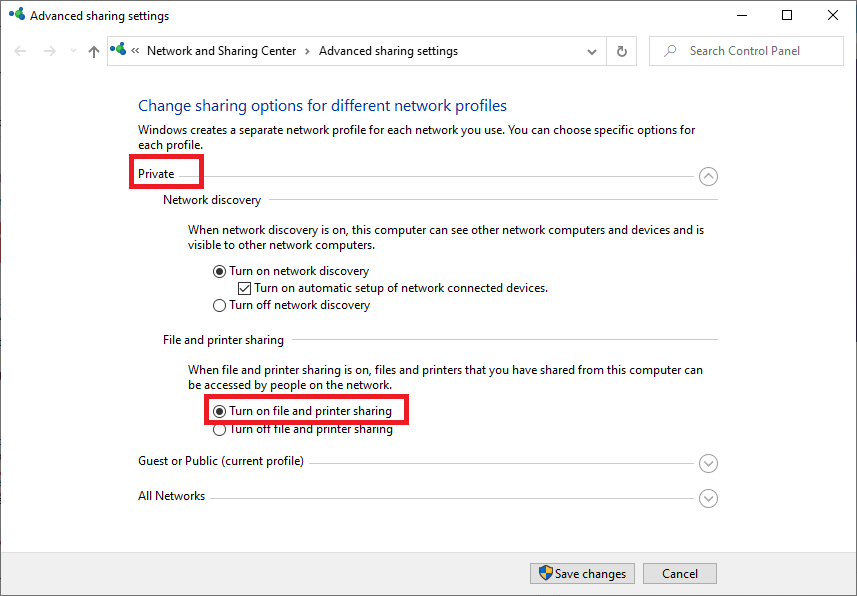Refresh the Advanced sharing settings page
This screenshot has height=596, width=857.
[x=621, y=51]
